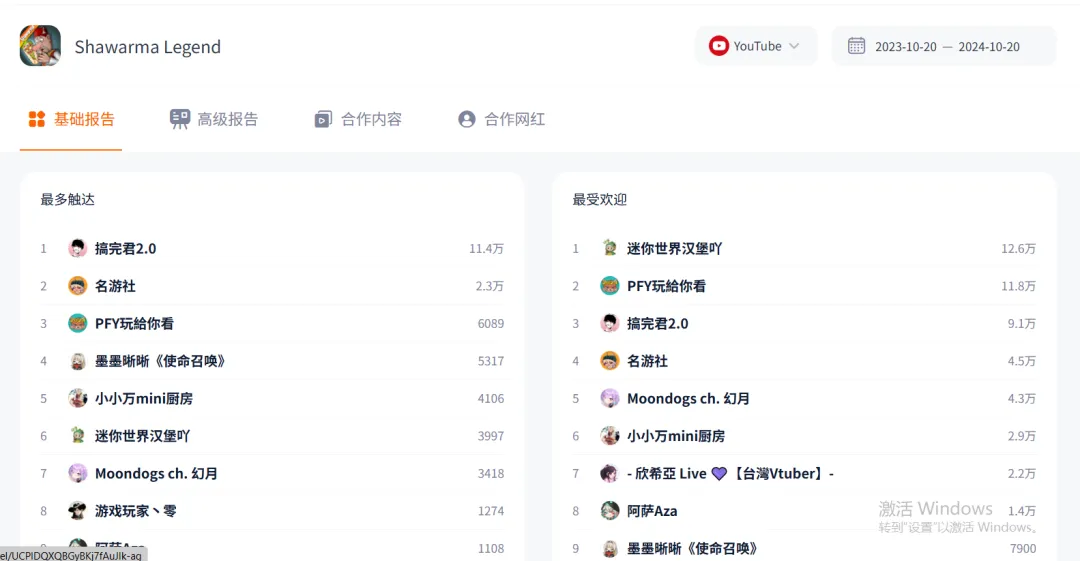Open avatar of 名游社 in 最多触达

[x=78, y=285]
